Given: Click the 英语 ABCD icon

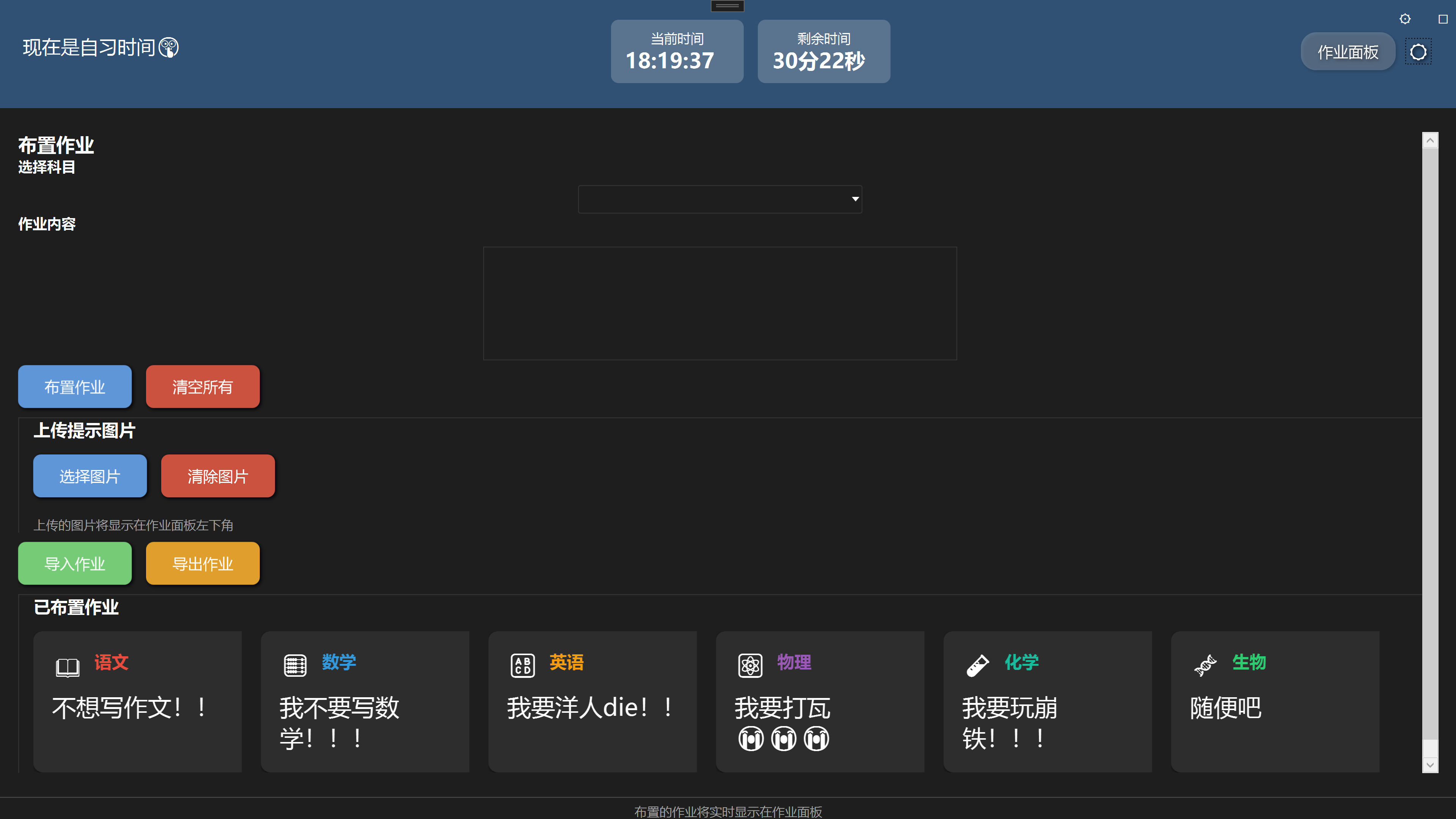Looking at the screenshot, I should pos(522,665).
